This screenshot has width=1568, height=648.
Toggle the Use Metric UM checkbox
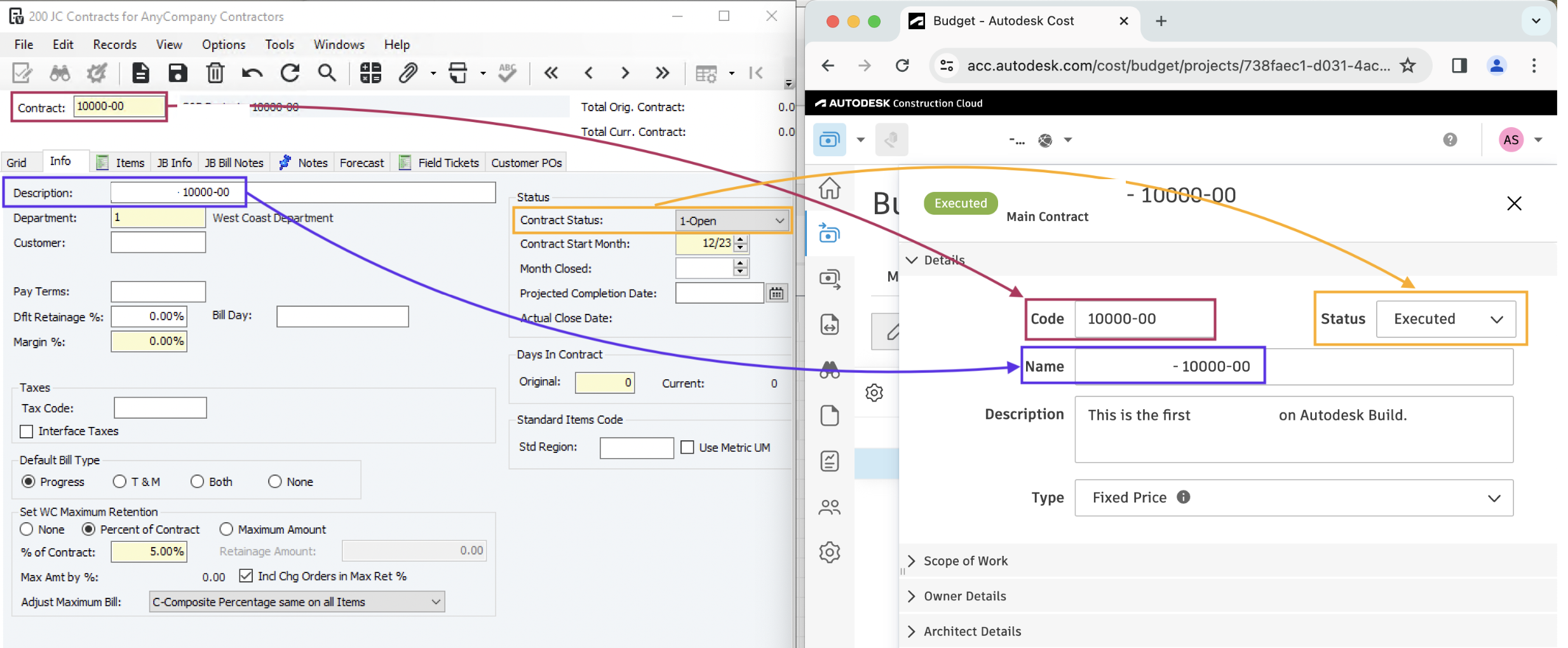click(687, 447)
